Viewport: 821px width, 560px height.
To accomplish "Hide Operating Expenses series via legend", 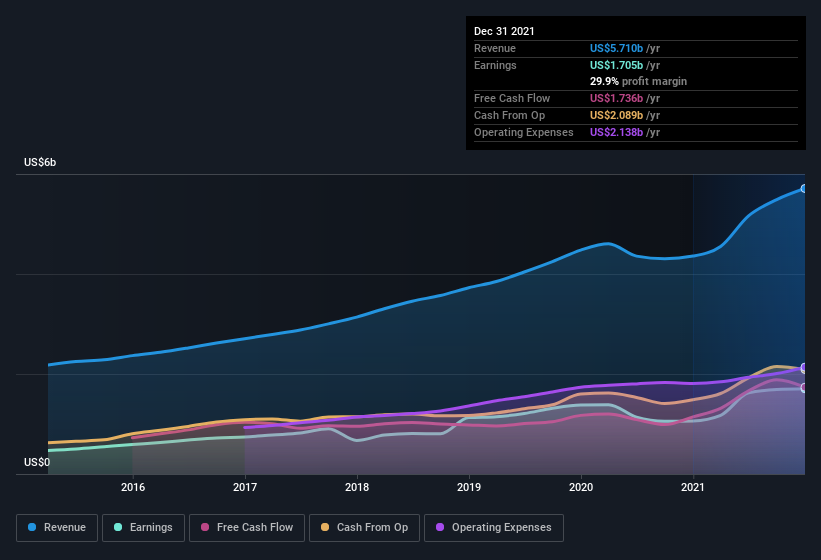I will 493,527.
